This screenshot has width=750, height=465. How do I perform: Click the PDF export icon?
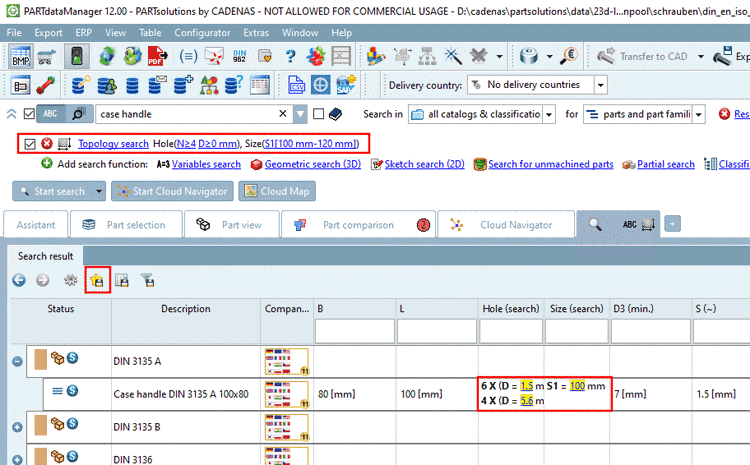pyautogui.click(x=157, y=56)
